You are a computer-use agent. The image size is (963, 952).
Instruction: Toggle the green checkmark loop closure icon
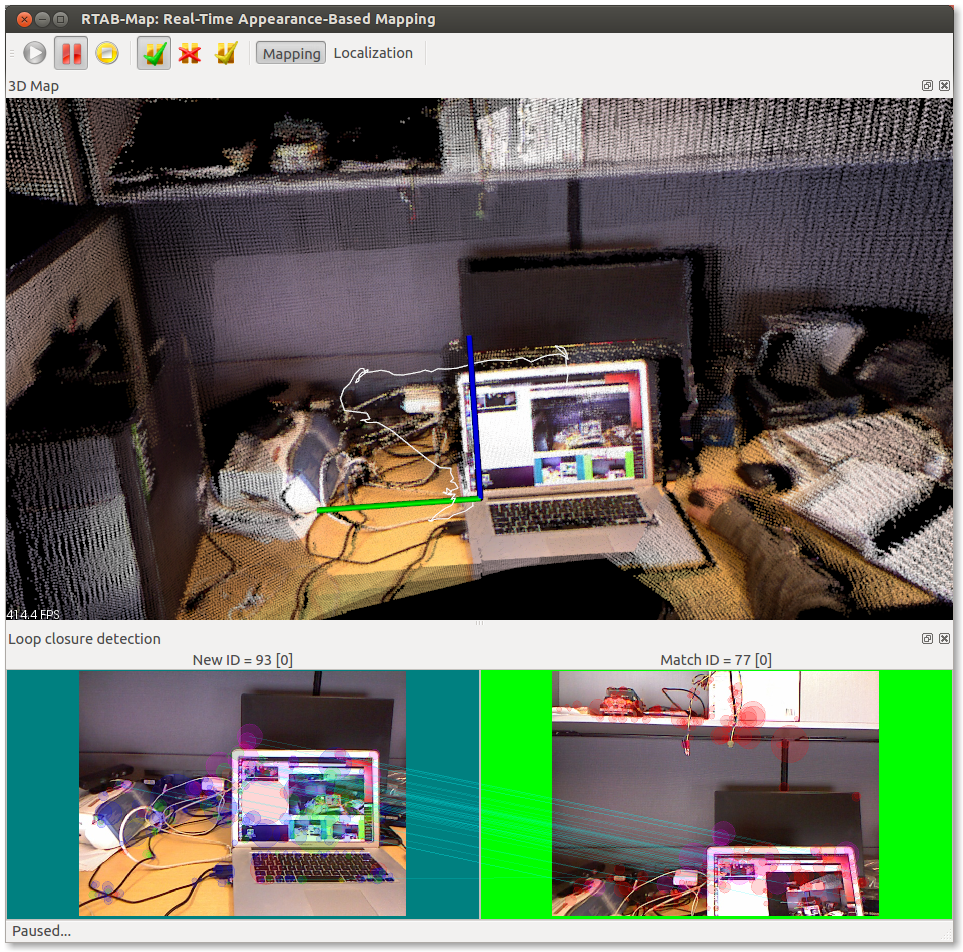153,53
